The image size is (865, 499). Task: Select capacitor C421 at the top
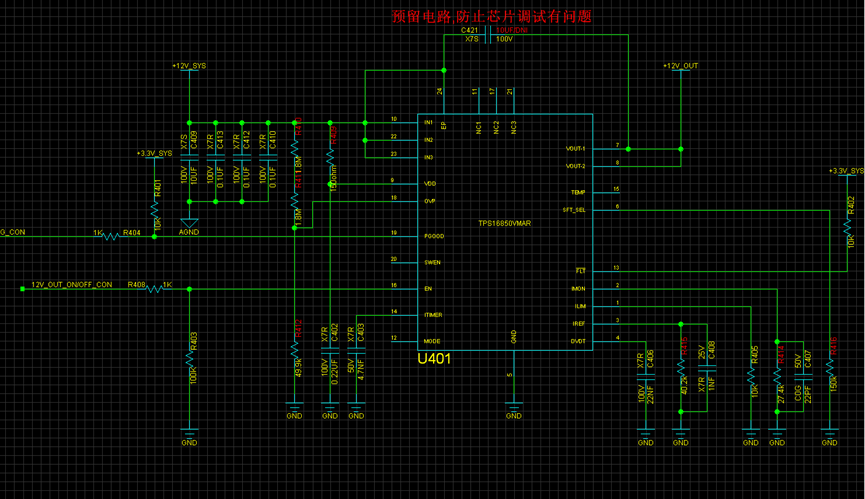[x=488, y=35]
